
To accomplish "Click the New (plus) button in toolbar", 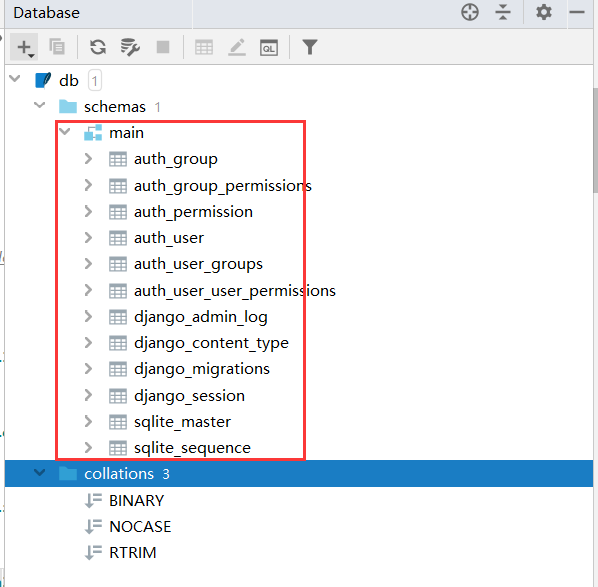I will [x=24, y=47].
